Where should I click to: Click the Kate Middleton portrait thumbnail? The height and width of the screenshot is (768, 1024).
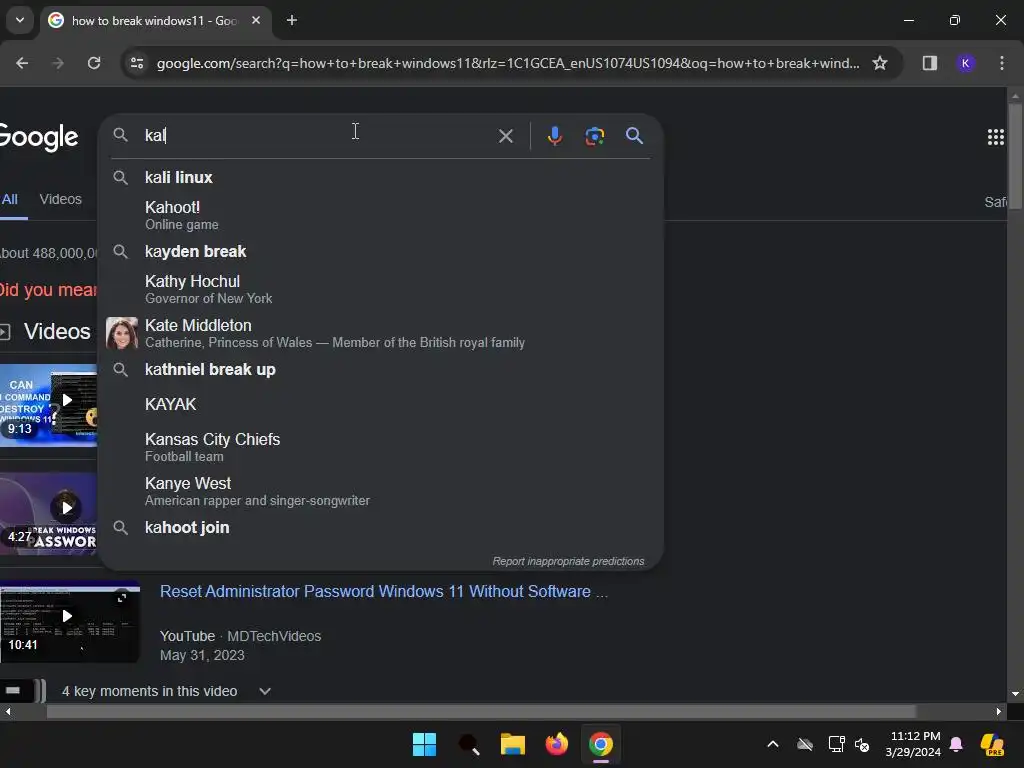pyautogui.click(x=121, y=333)
